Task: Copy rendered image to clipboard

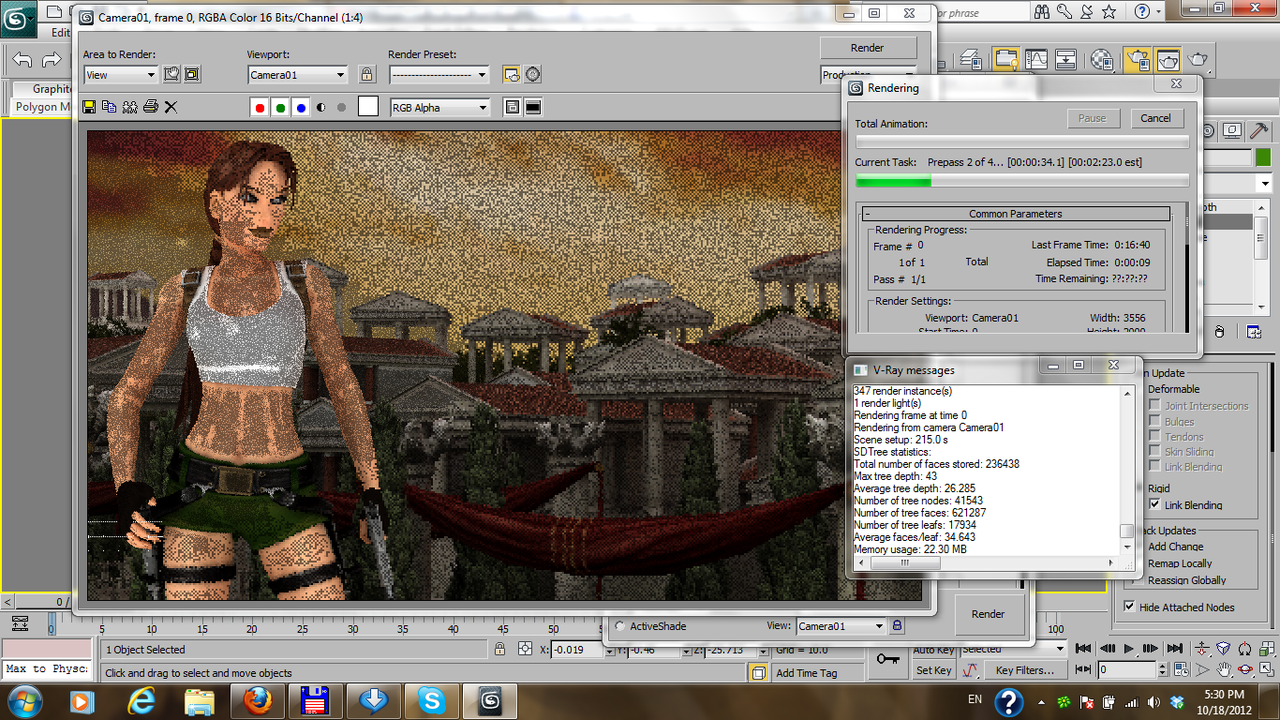Action: tap(109, 107)
